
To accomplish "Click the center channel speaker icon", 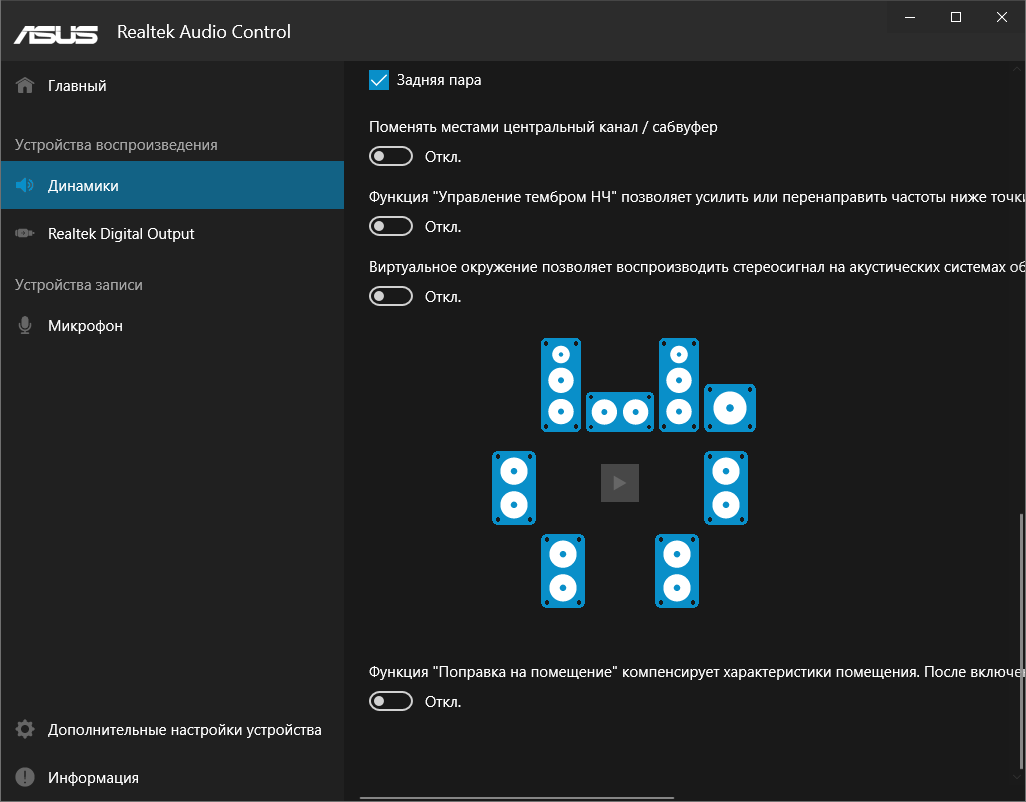I will pyautogui.click(x=619, y=411).
